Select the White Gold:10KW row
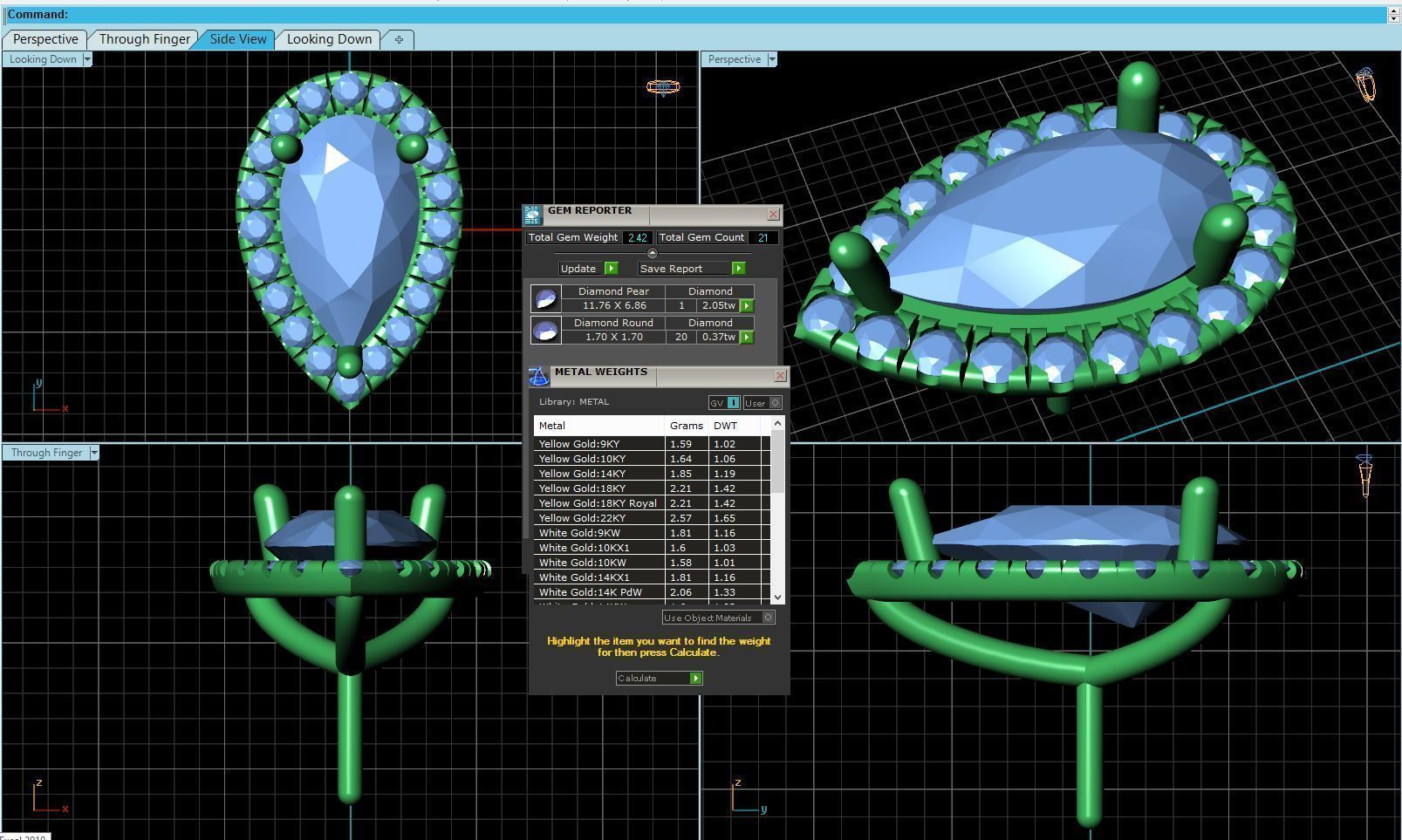The image size is (1402, 840). [652, 563]
